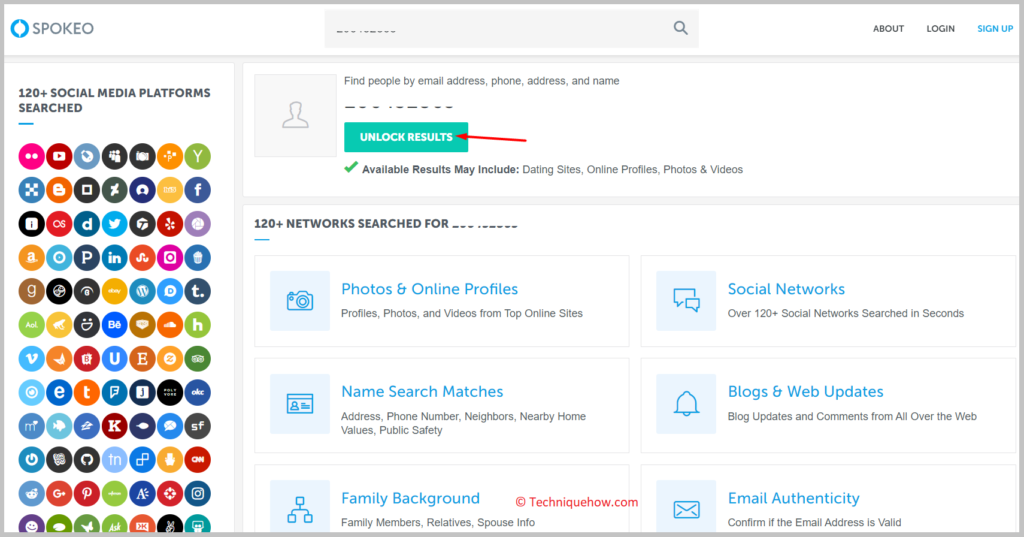Click the Google Plus icon

pos(59,494)
